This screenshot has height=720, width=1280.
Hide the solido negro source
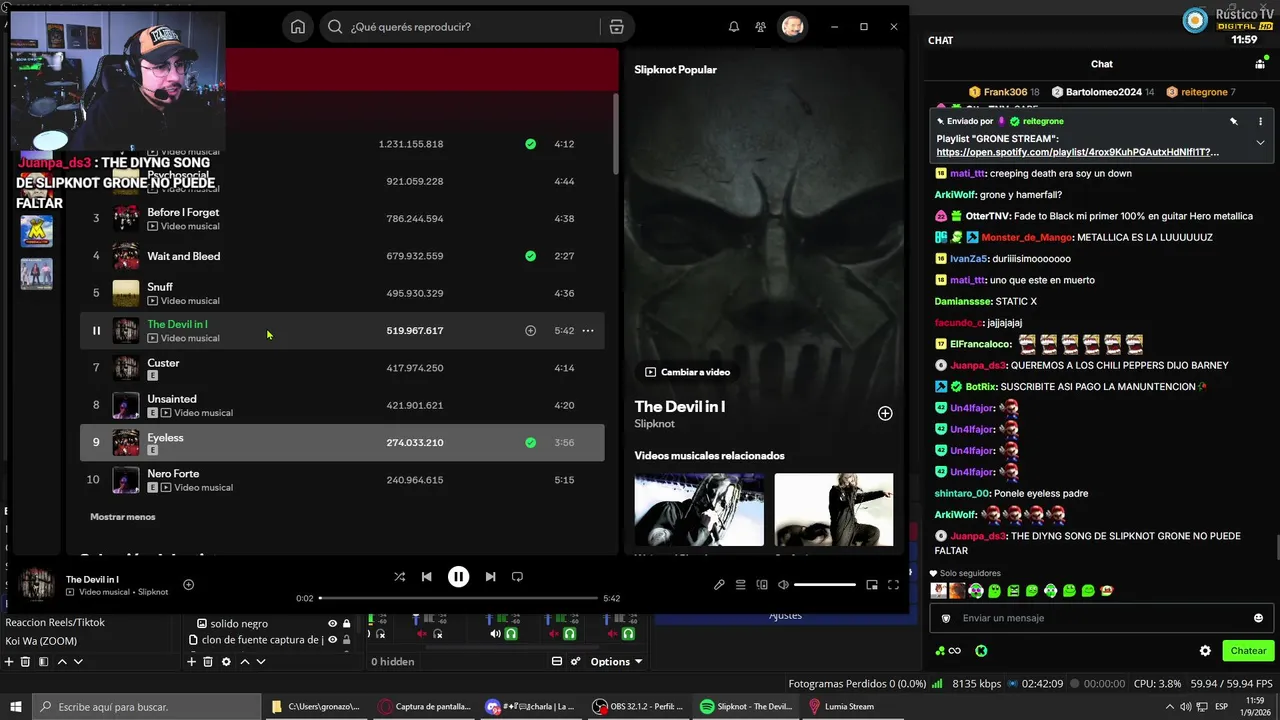coord(333,623)
